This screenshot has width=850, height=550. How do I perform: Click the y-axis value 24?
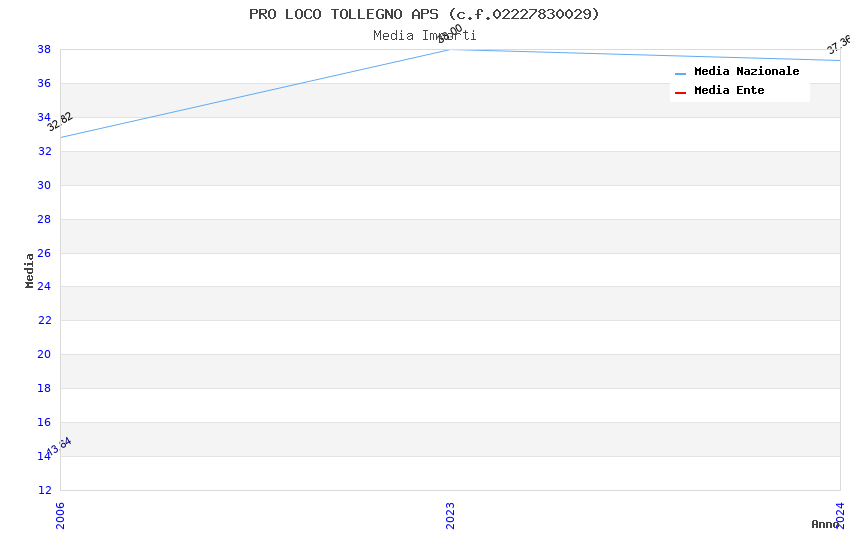(x=44, y=286)
